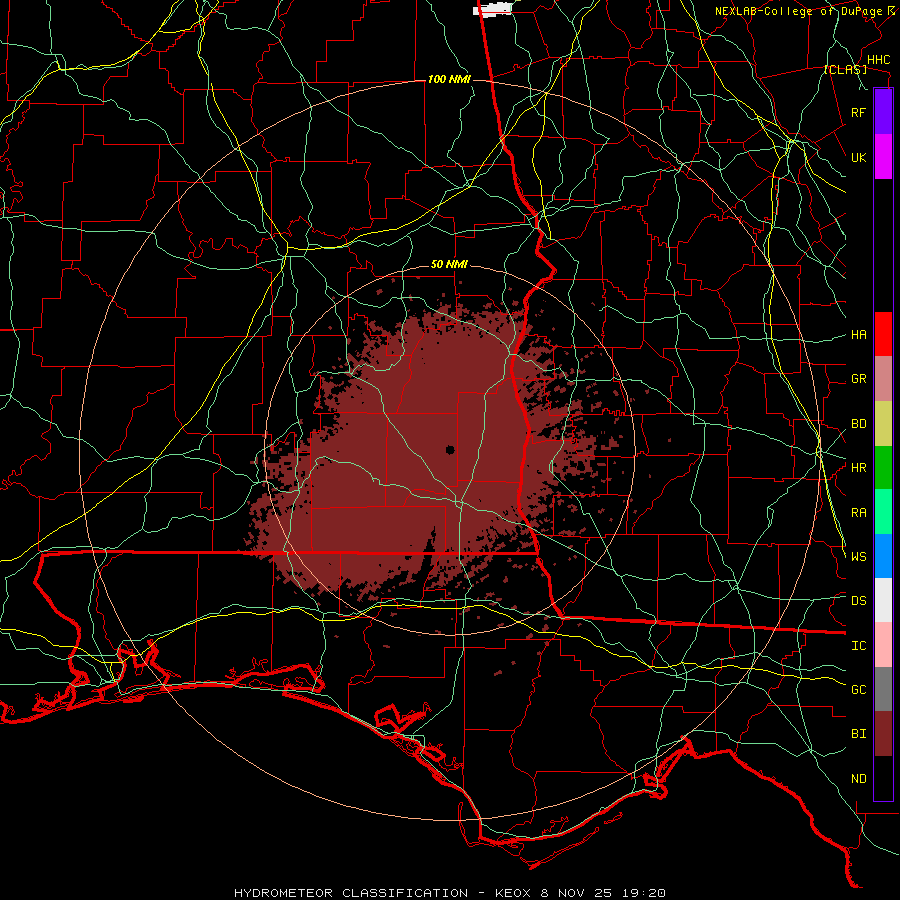900x900 pixels.
Task: Click the WS legend label
Action: coord(858,556)
